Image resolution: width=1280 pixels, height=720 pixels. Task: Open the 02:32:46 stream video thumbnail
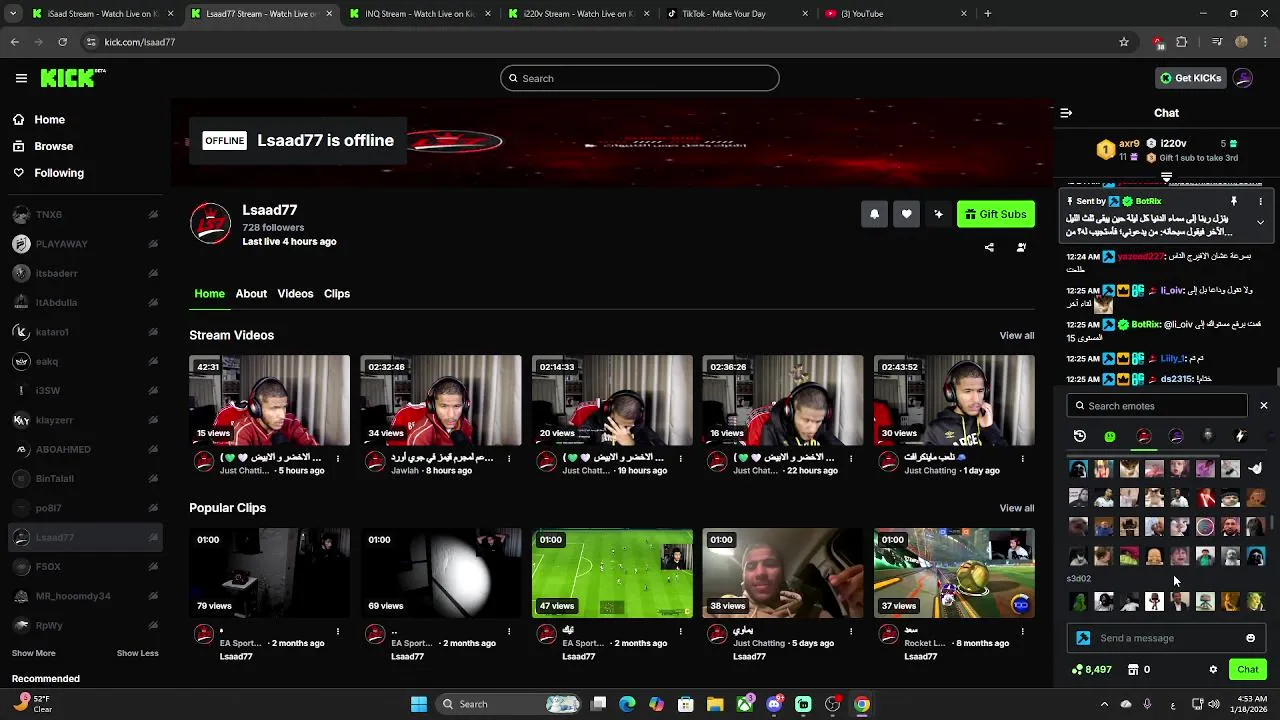pos(441,400)
